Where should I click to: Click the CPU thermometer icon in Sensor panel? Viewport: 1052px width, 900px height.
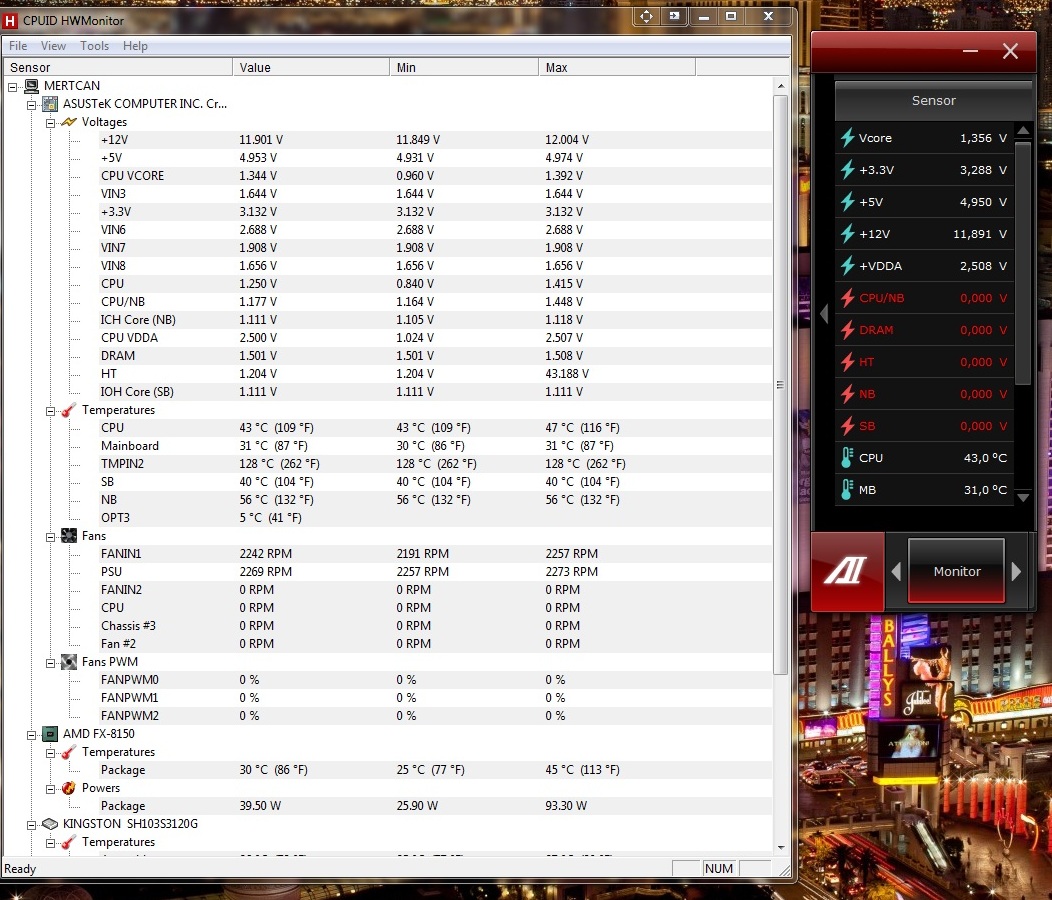pyautogui.click(x=847, y=458)
